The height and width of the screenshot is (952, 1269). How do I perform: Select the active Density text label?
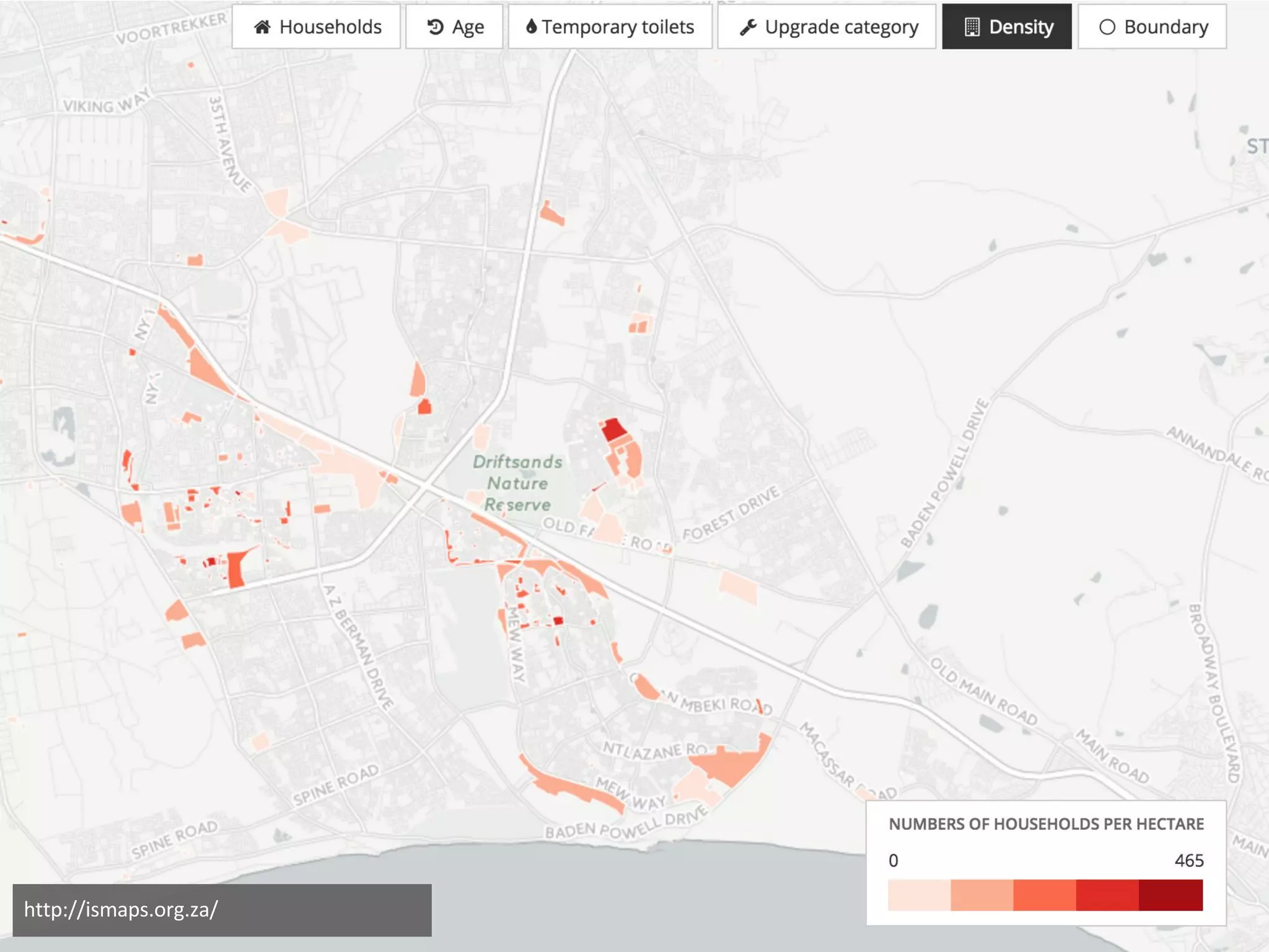coord(1021,27)
